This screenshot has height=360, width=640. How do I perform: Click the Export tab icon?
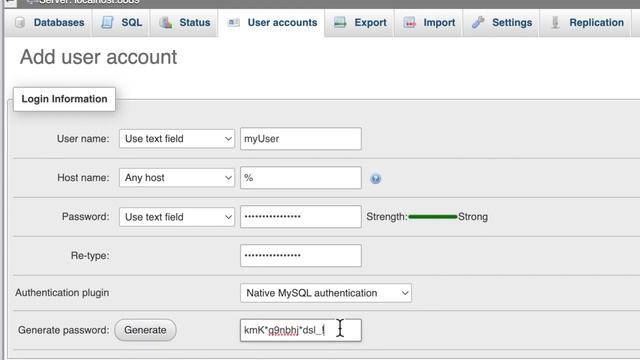(x=340, y=22)
